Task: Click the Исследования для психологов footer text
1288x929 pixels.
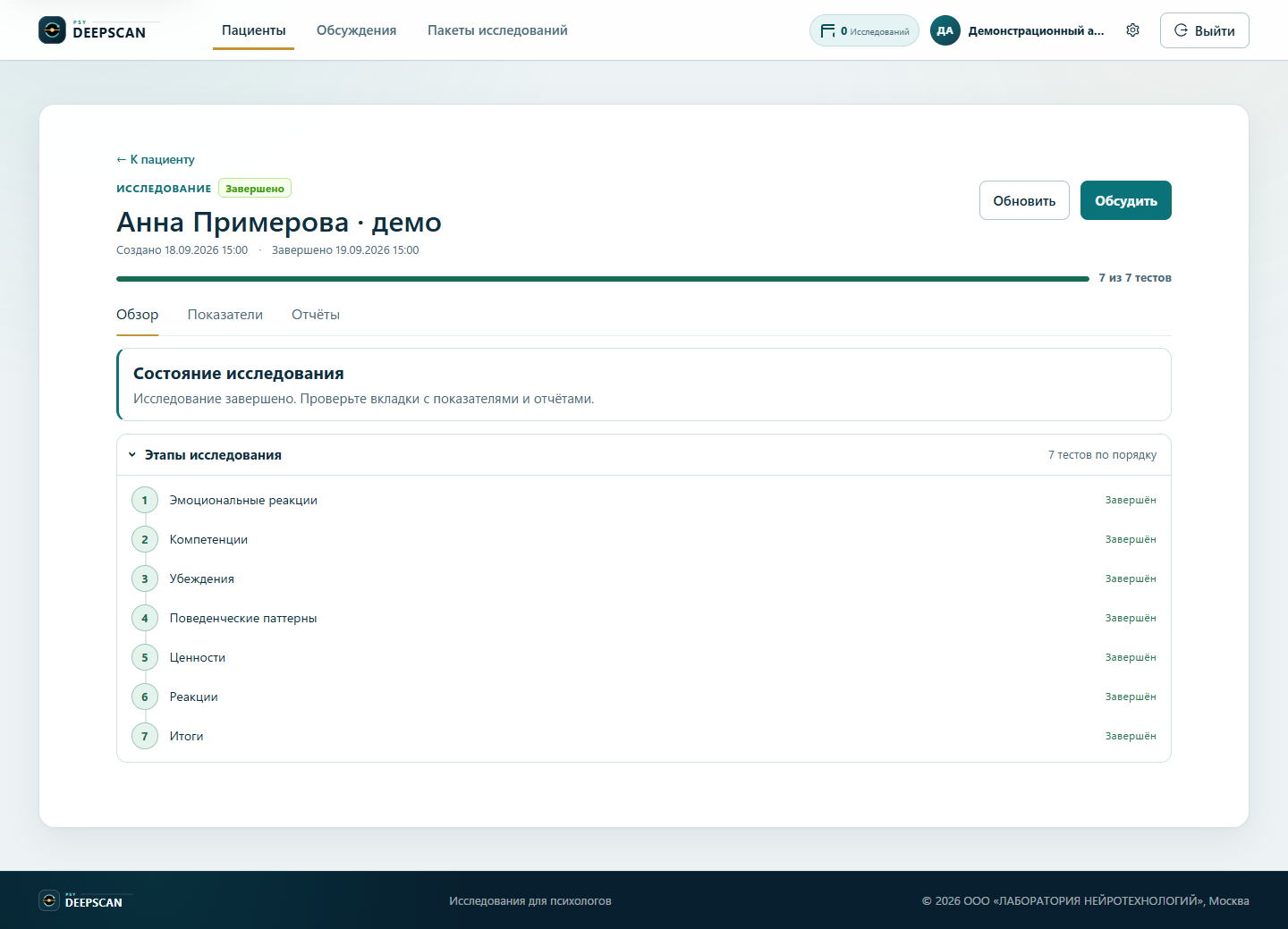Action: pos(530,901)
